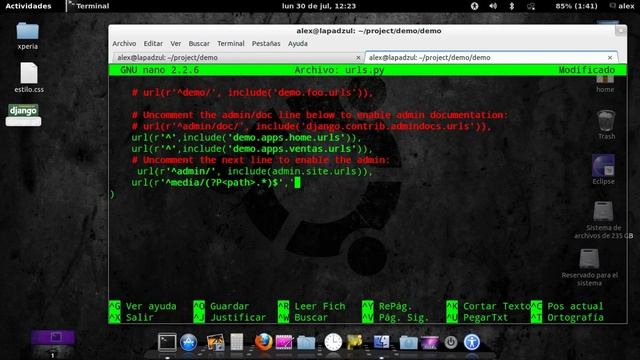Click the ^R Leer Fich shortcut label
This screenshot has height=360, width=640.
(x=311, y=306)
